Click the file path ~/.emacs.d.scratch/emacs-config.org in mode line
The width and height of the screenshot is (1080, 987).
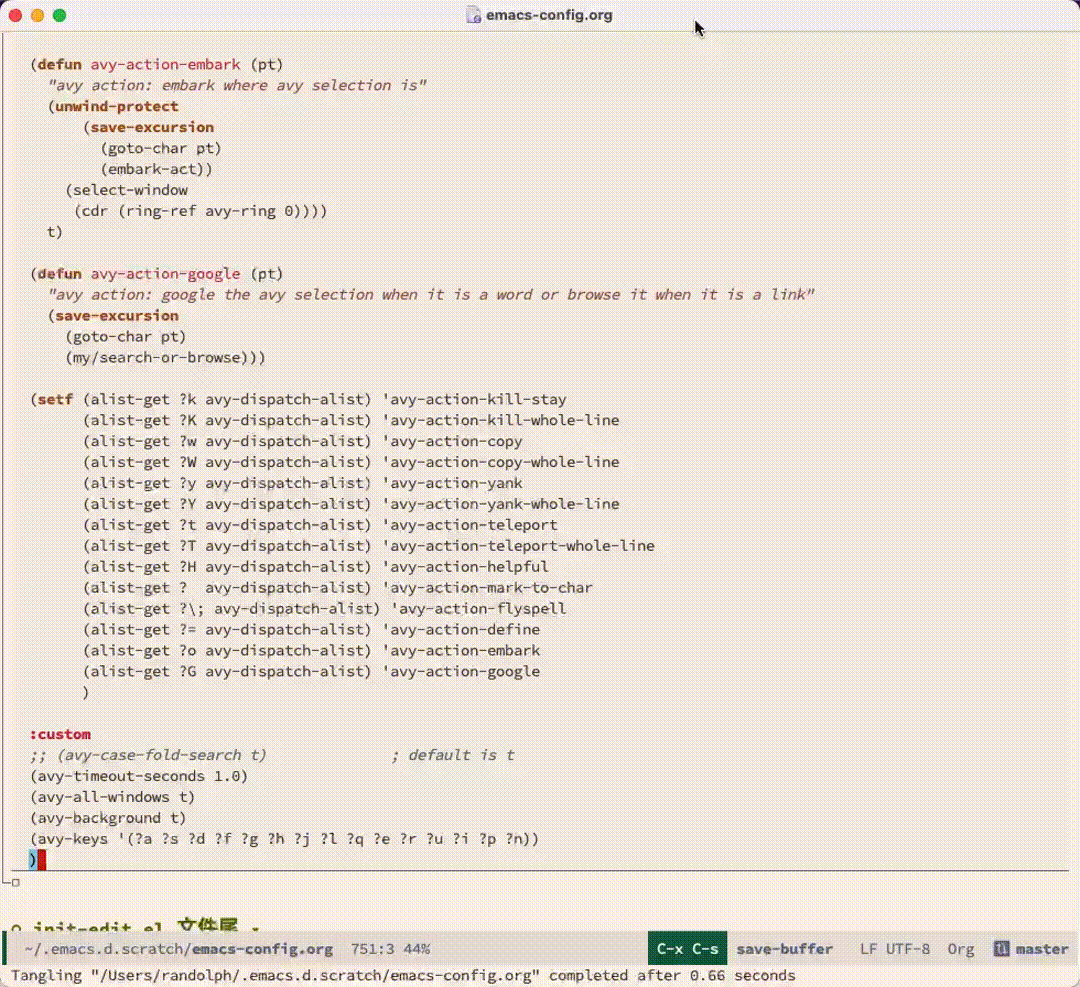point(178,949)
